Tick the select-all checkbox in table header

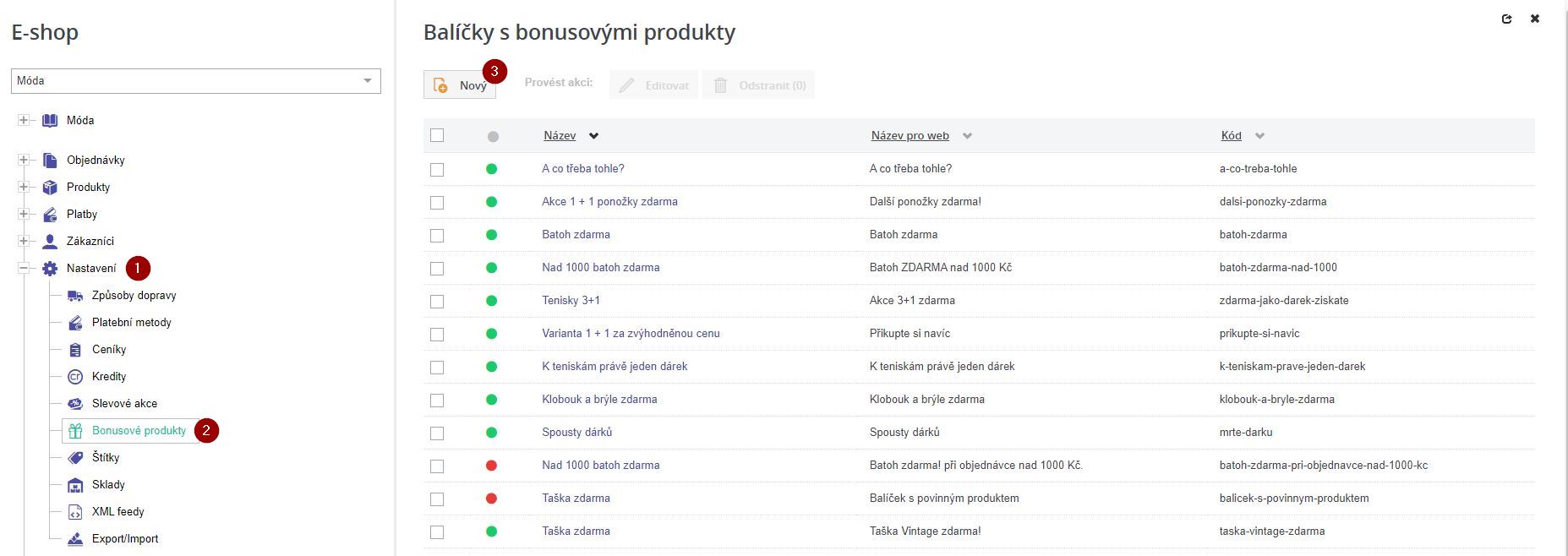tap(437, 135)
